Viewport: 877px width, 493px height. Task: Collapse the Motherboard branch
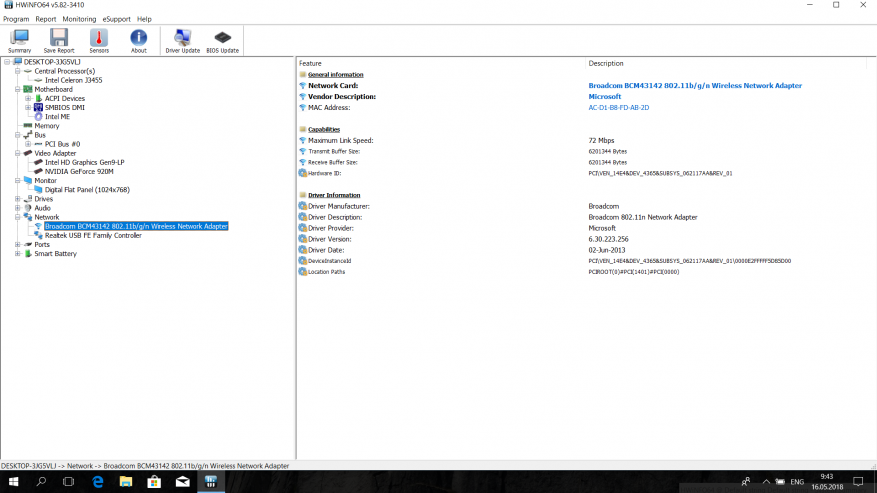[x=18, y=90]
